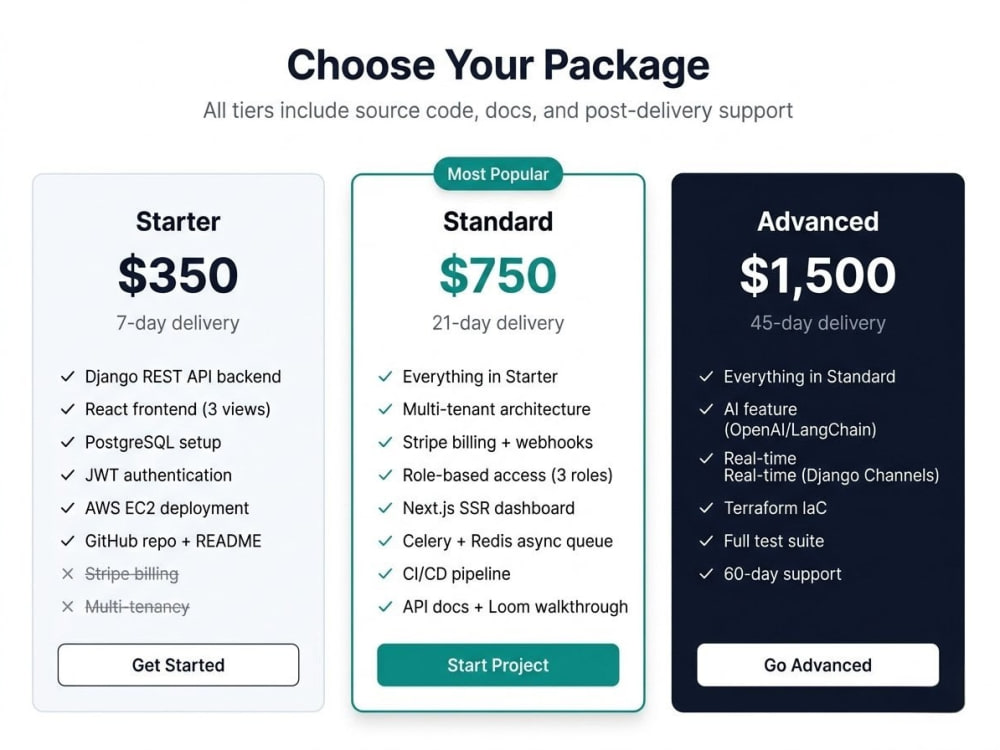Click checkmark beside Full test suite
The height and width of the screenshot is (750, 1000).
tap(706, 541)
